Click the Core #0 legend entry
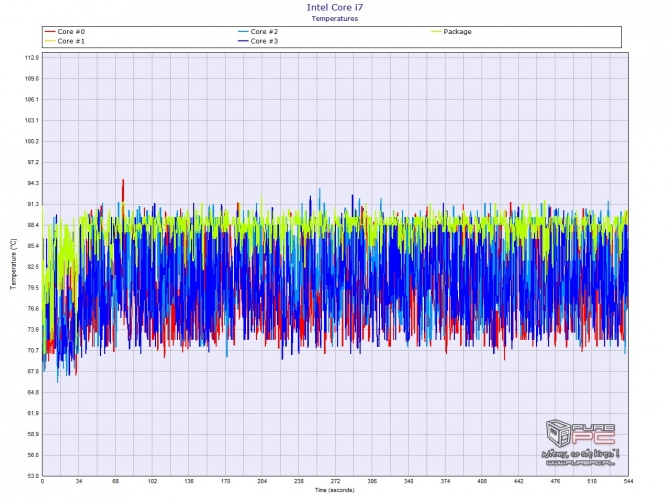The height and width of the screenshot is (502, 670). tap(65, 32)
